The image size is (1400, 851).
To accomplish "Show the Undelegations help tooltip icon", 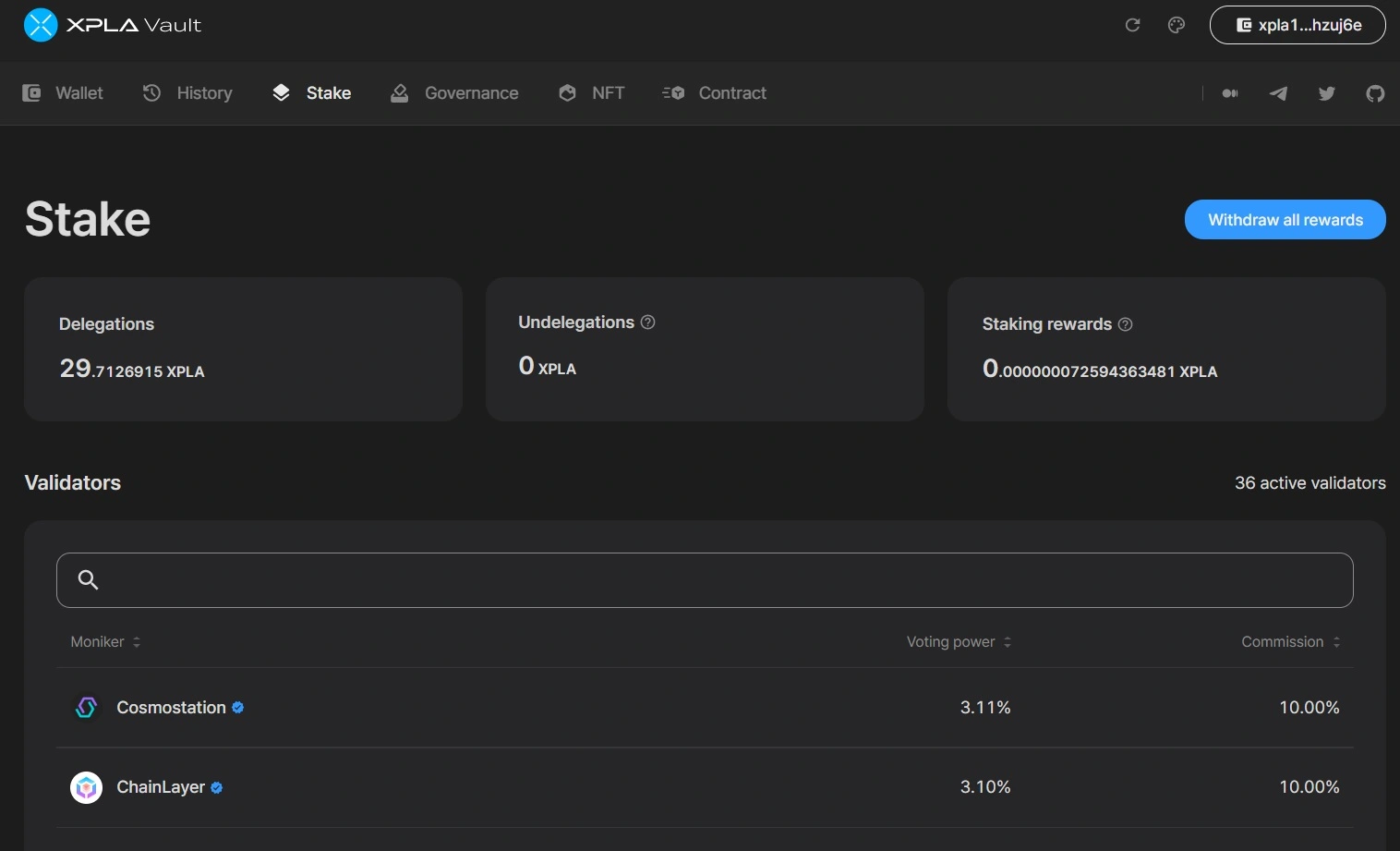I will click(x=648, y=322).
